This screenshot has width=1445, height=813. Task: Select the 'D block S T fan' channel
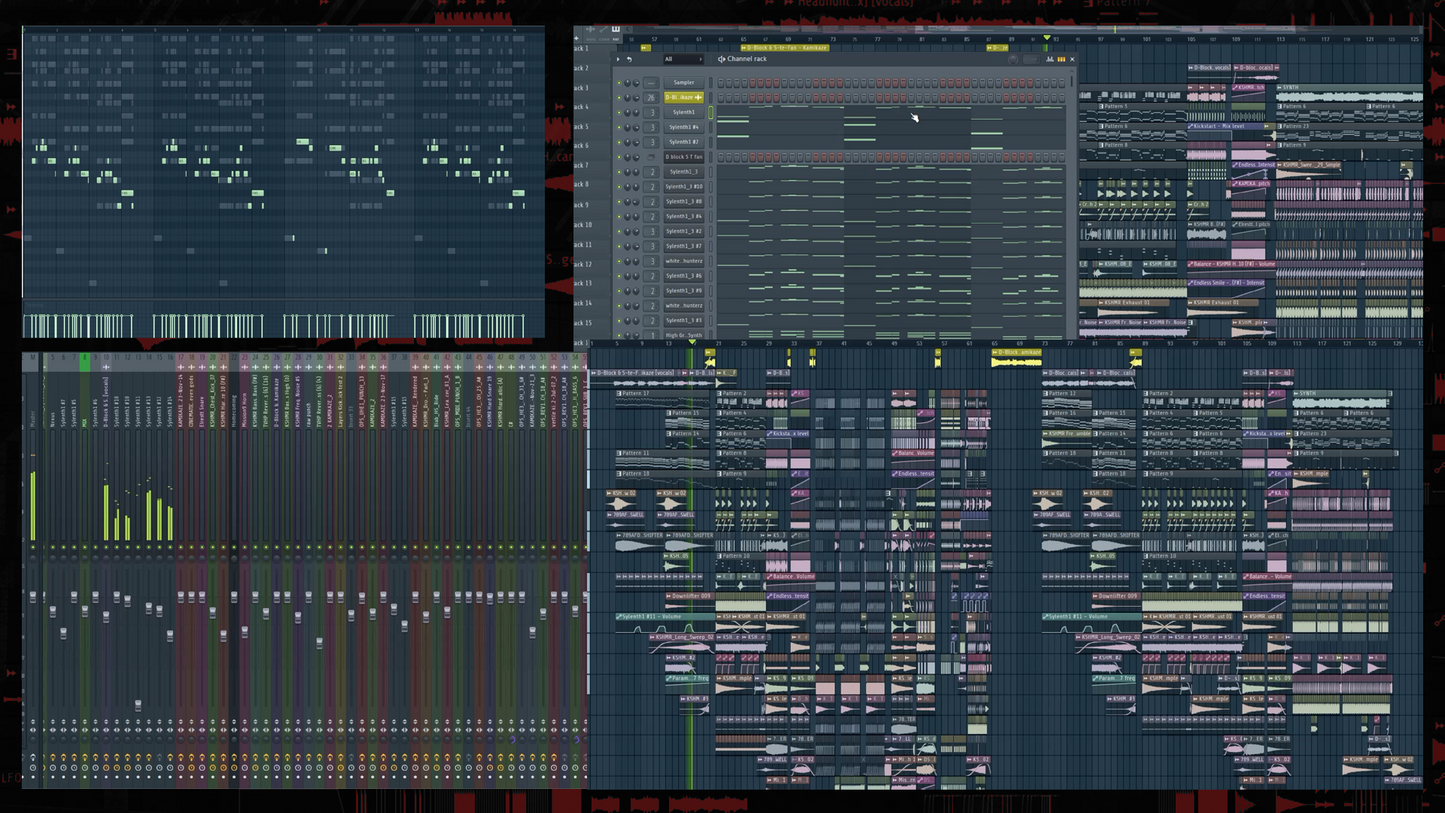point(684,157)
